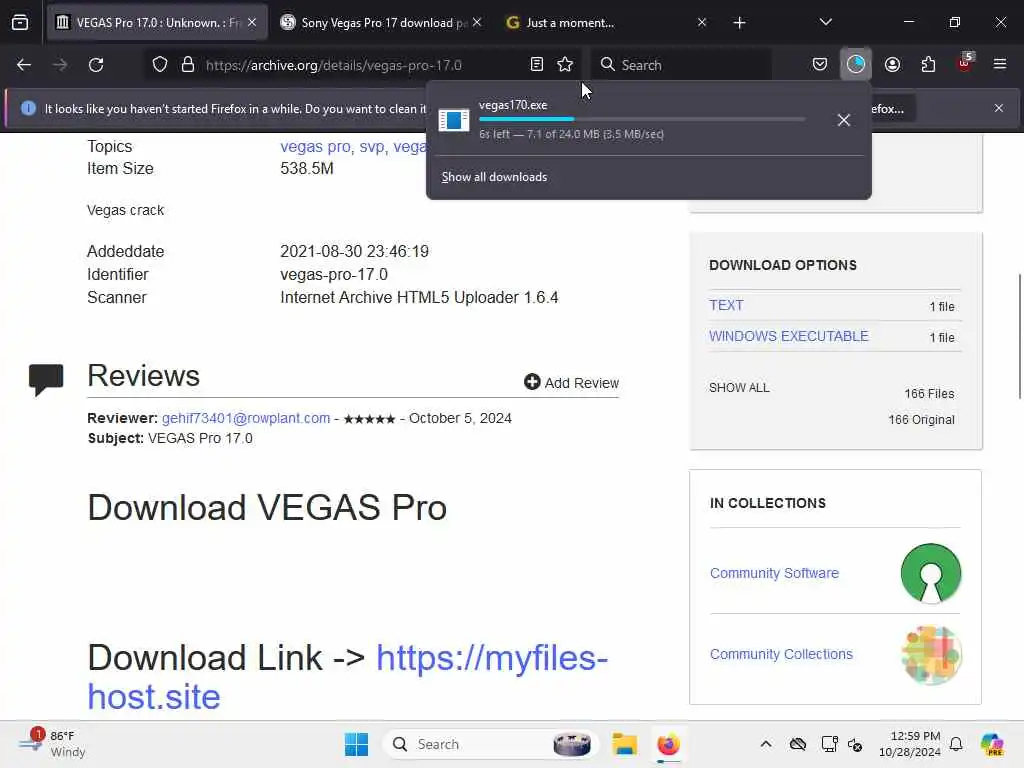Open 'svp' topic link

click(372, 146)
